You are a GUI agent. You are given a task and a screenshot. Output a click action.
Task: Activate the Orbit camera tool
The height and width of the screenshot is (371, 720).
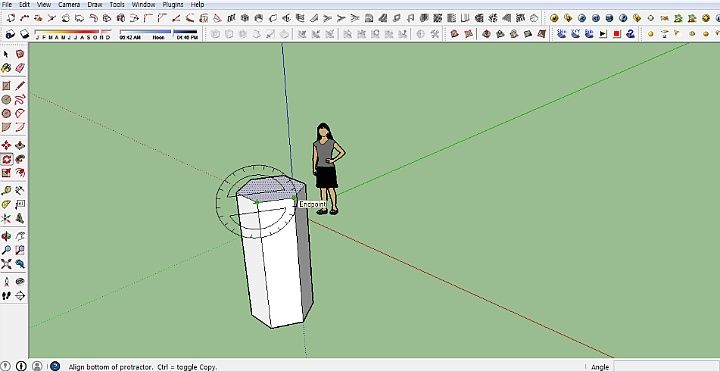pyautogui.click(x=6, y=236)
